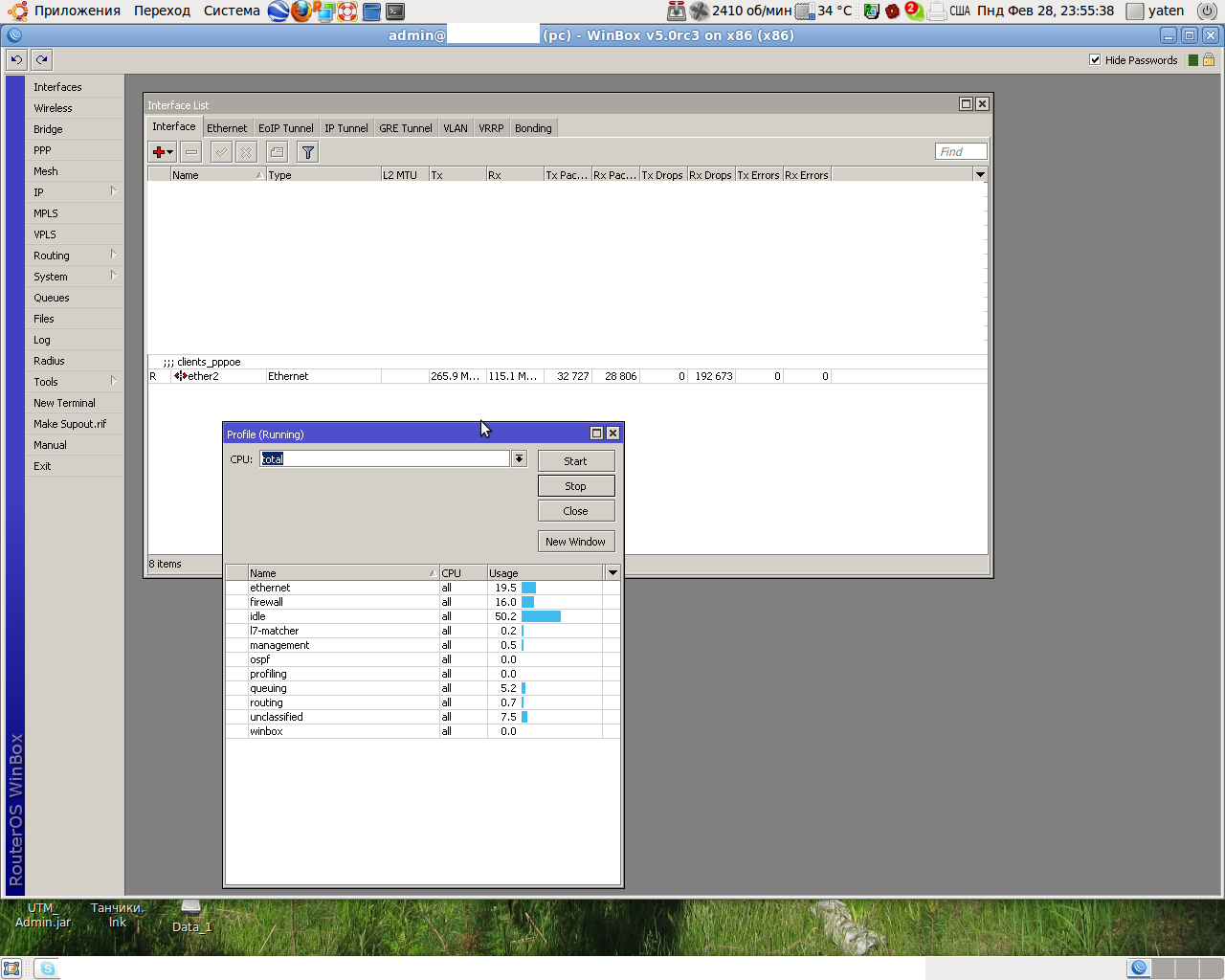Click the power button icon in top panel
Screen dimensions: 1225x980
pyautogui.click(x=1207, y=11)
